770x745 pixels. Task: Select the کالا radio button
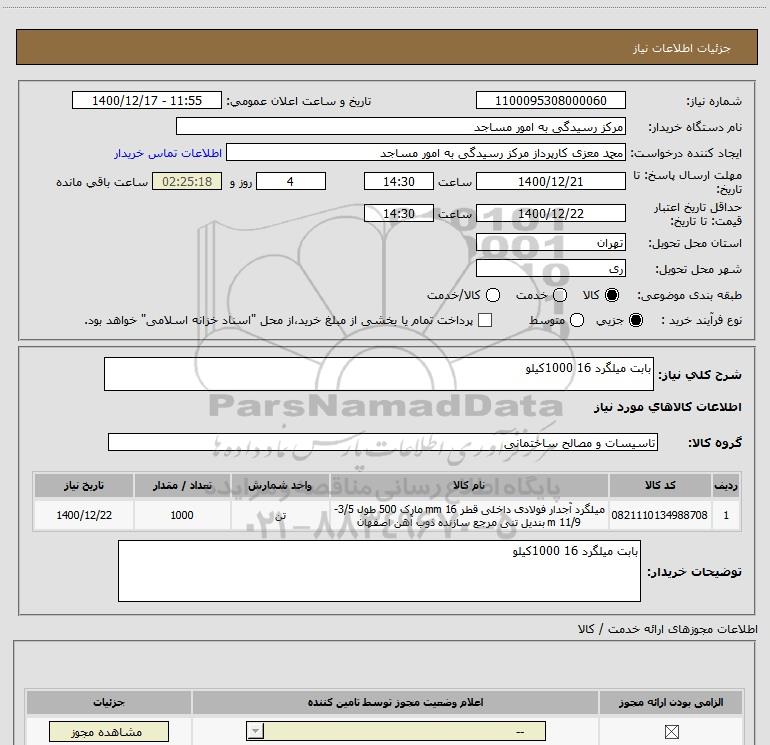tap(612, 295)
